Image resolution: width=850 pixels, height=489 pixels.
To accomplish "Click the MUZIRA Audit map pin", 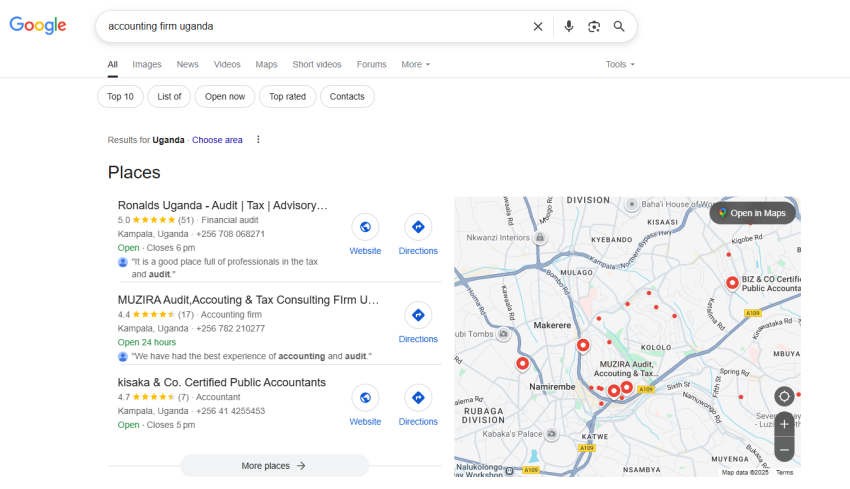I will point(626,387).
